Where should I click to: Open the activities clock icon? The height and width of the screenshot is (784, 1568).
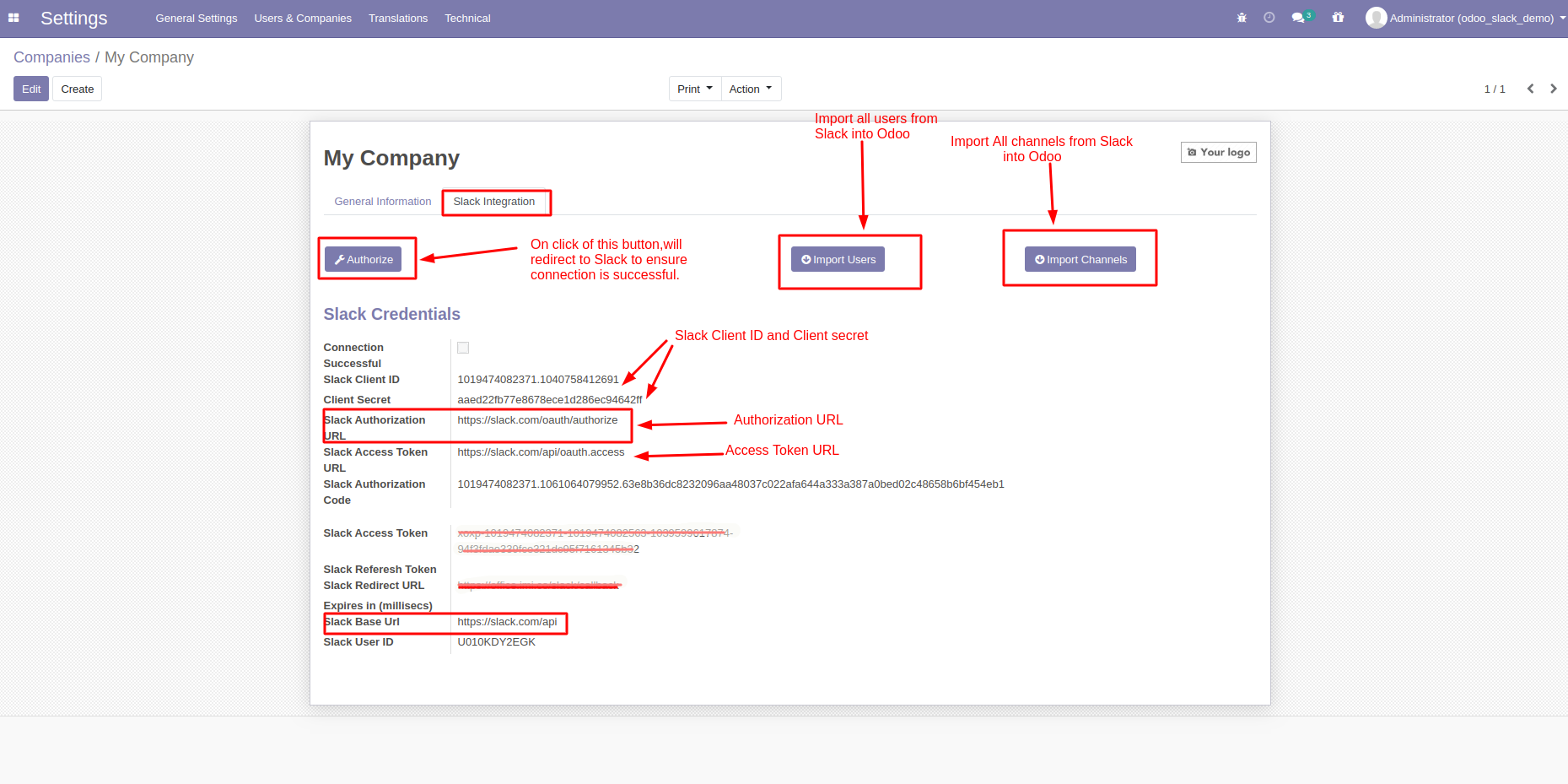[1269, 18]
